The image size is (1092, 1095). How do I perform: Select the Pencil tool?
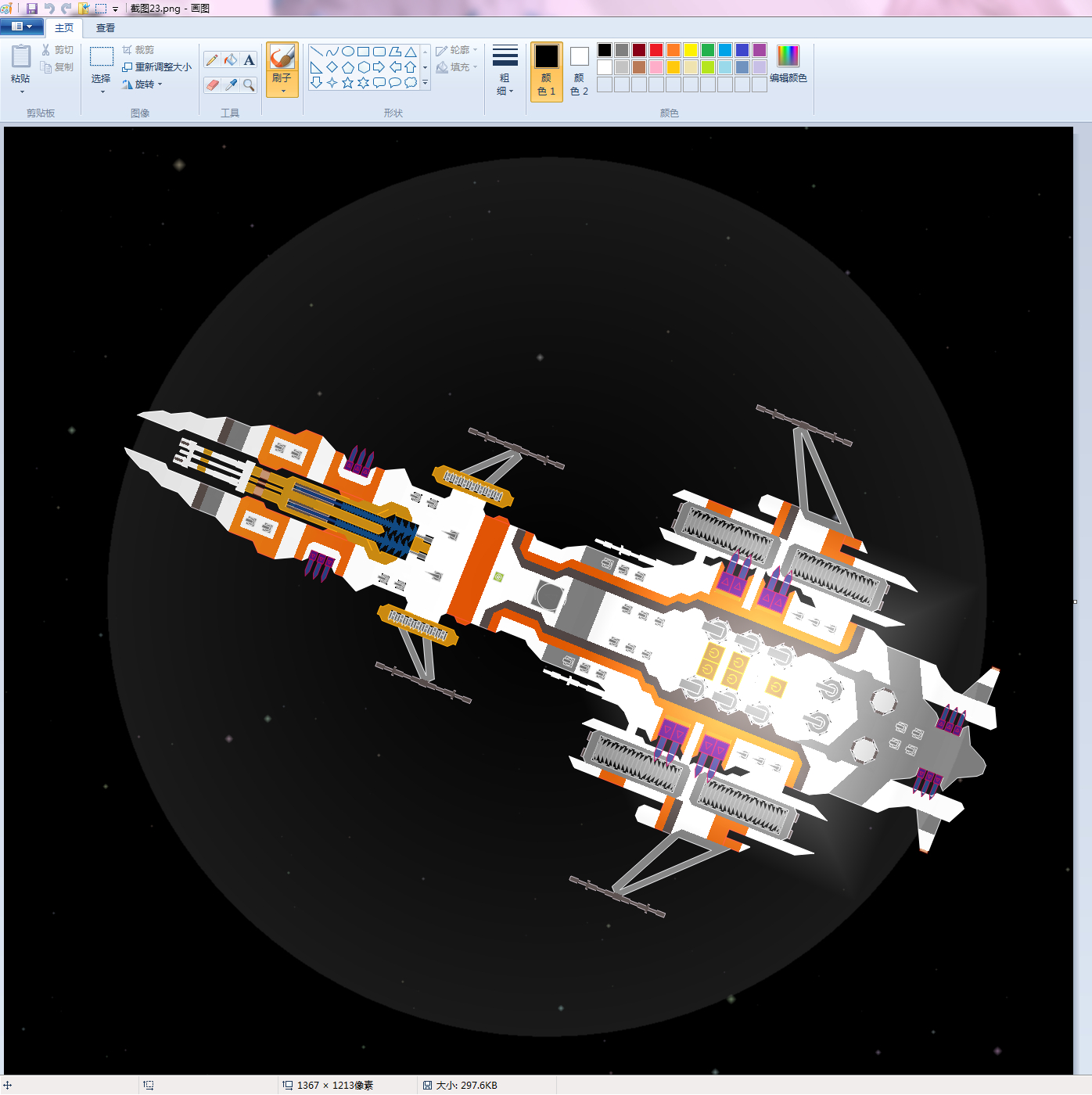212,60
